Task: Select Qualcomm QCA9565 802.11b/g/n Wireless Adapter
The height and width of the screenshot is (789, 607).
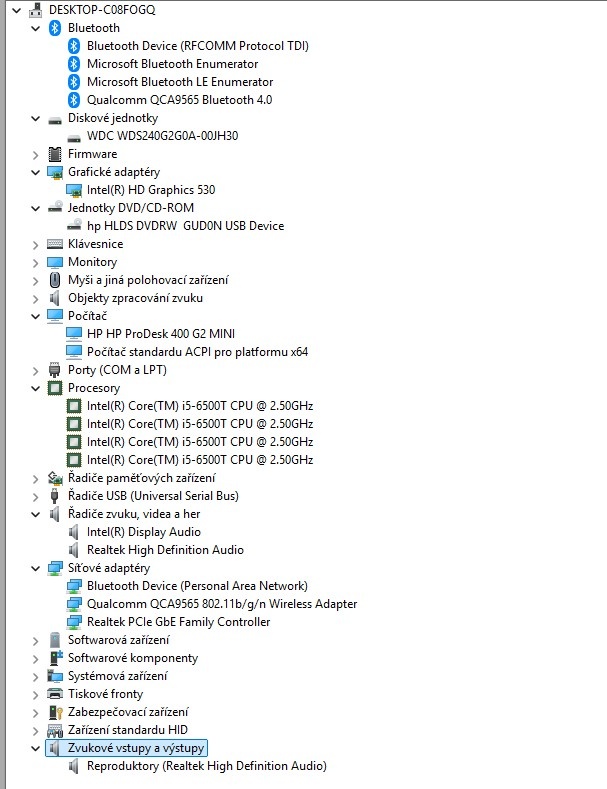Action: pos(222,604)
